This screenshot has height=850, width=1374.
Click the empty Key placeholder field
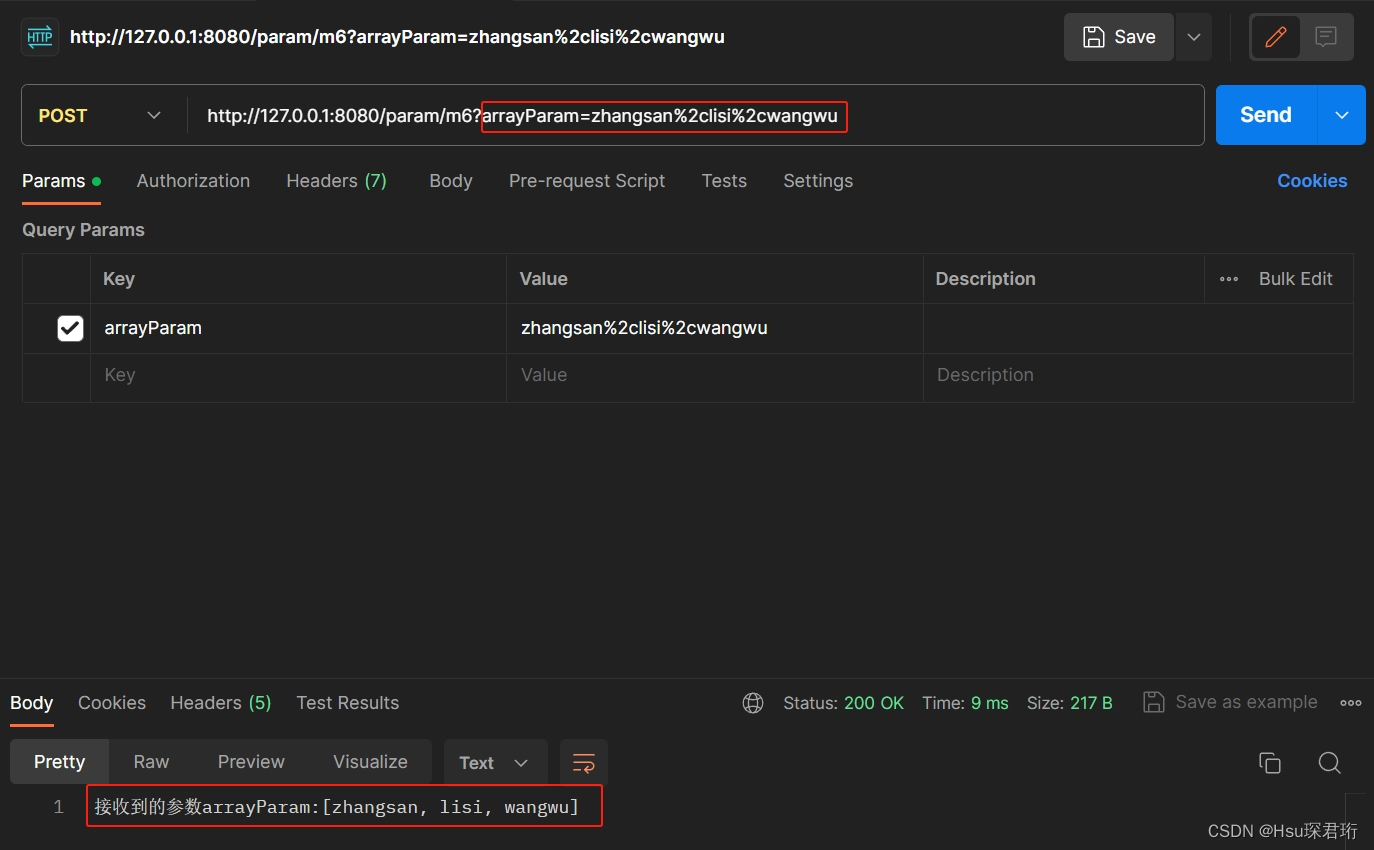click(298, 378)
